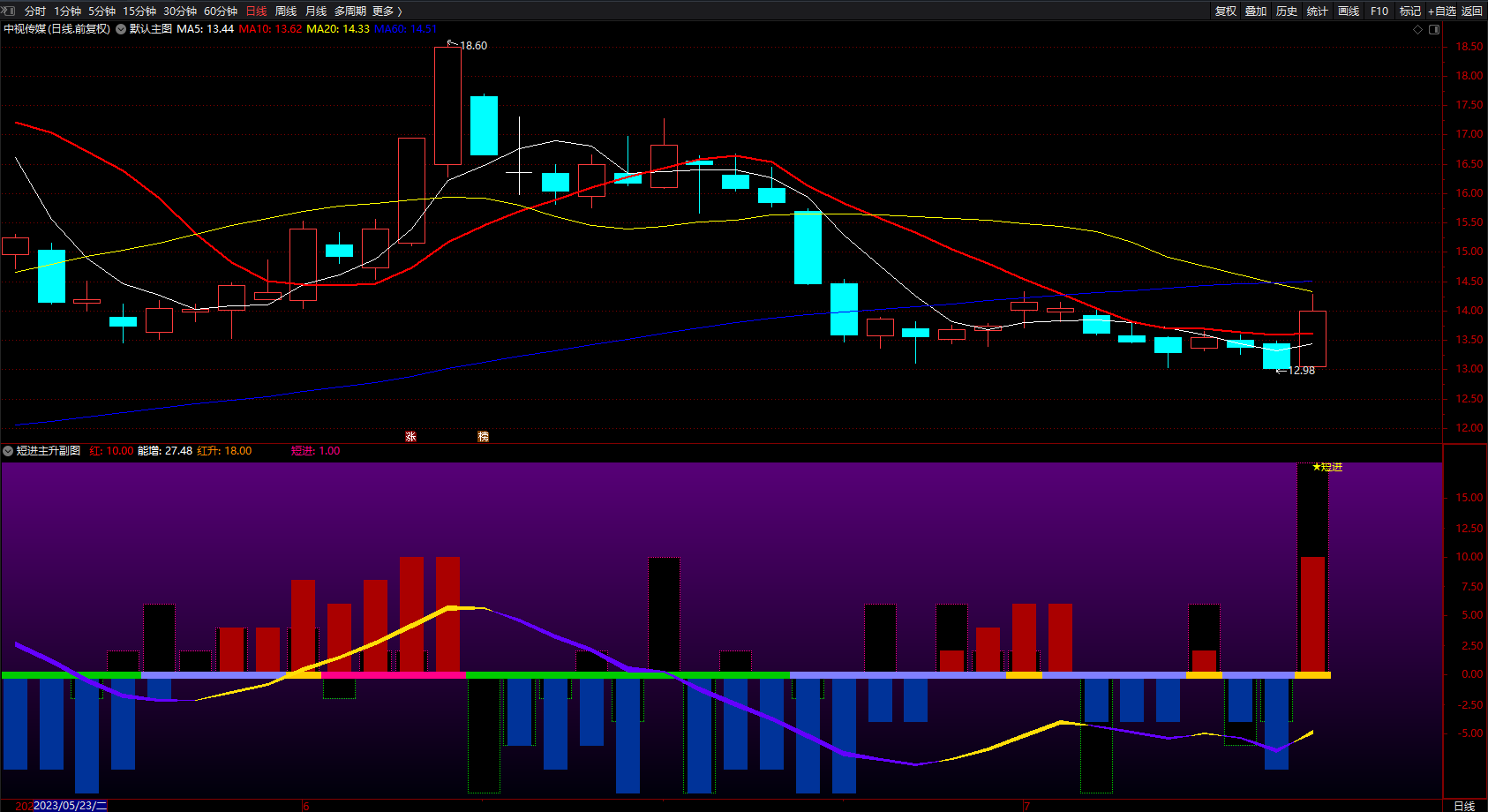1488x812 pixels.
Task: Click the 短进主升副图 indicator name
Action: click(x=49, y=451)
